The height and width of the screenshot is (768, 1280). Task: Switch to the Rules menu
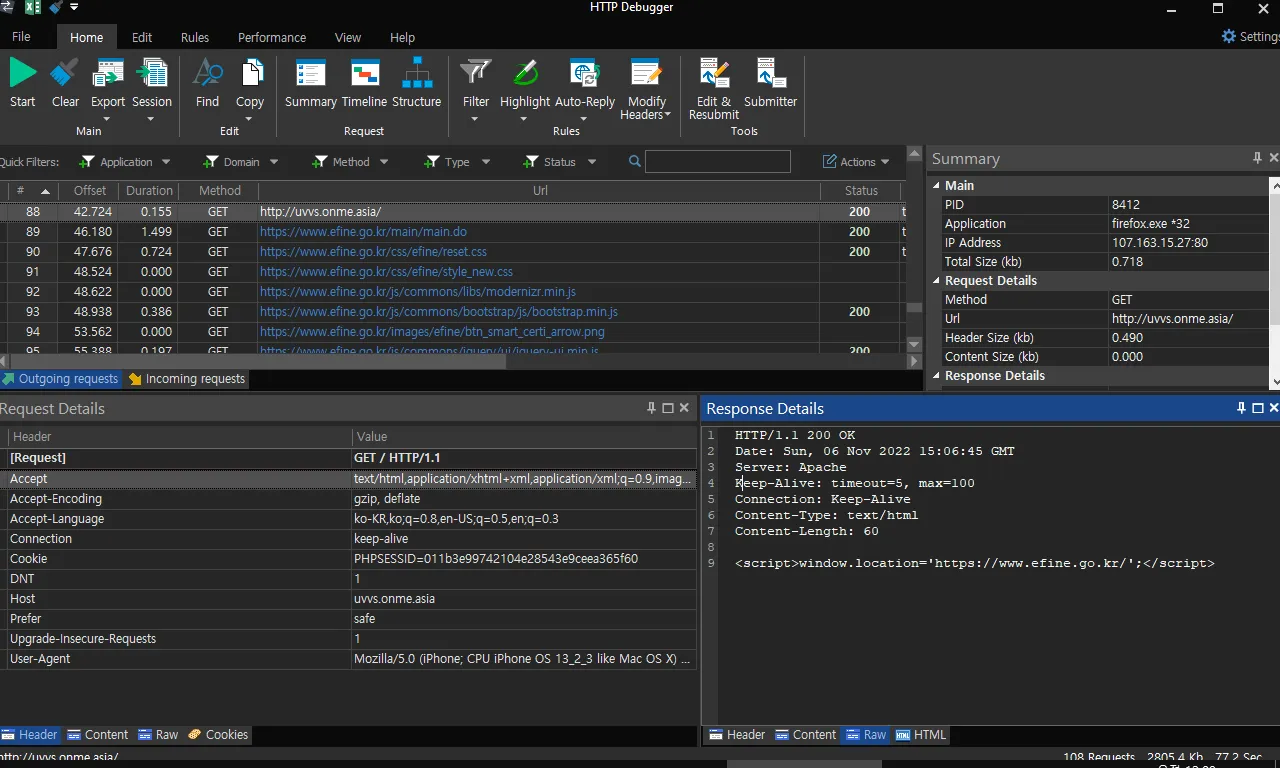194,37
